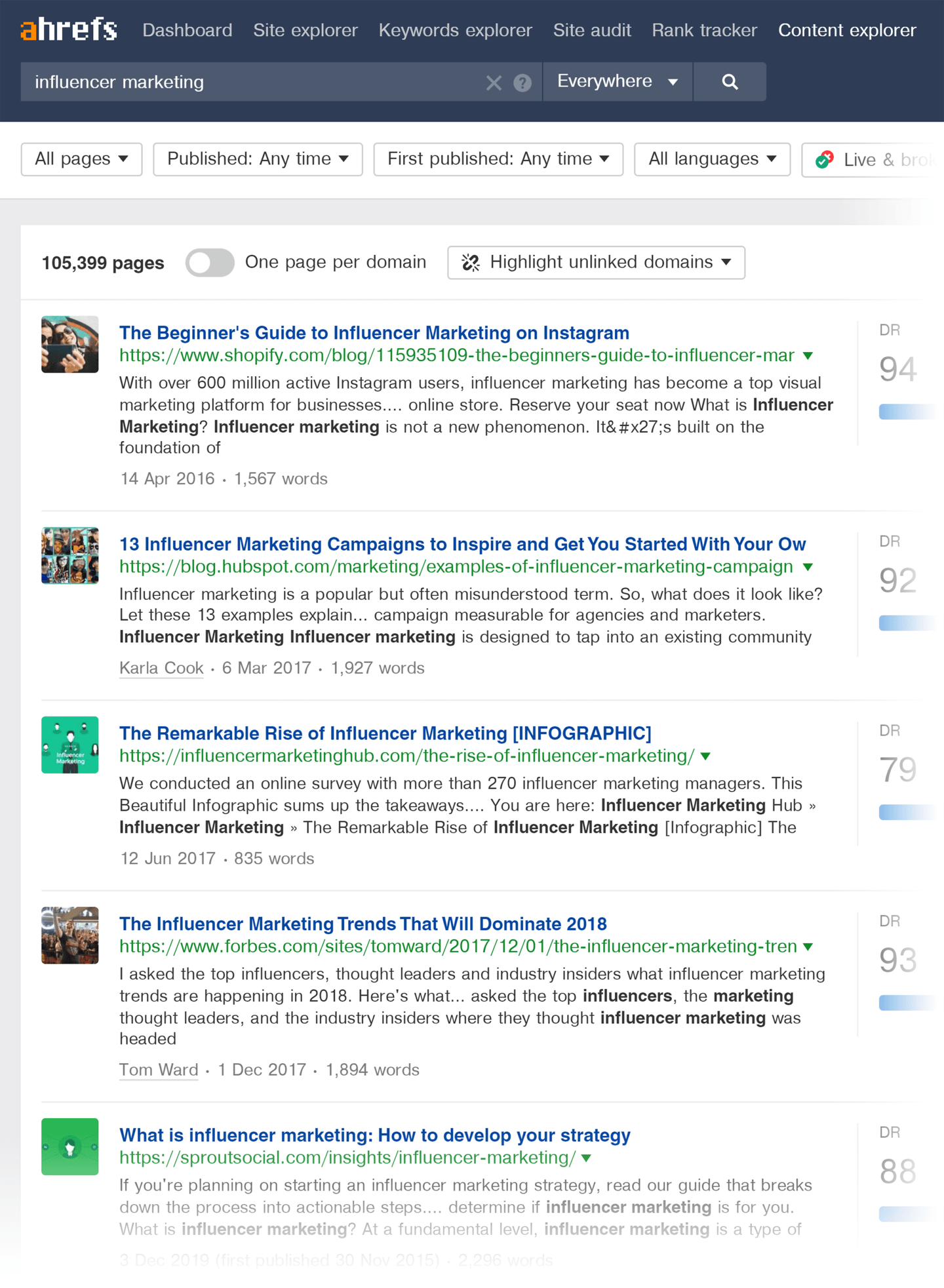Viewport: 944px width, 1288px height.
Task: Expand the Forbes URL dropdown arrow
Action: tap(808, 946)
